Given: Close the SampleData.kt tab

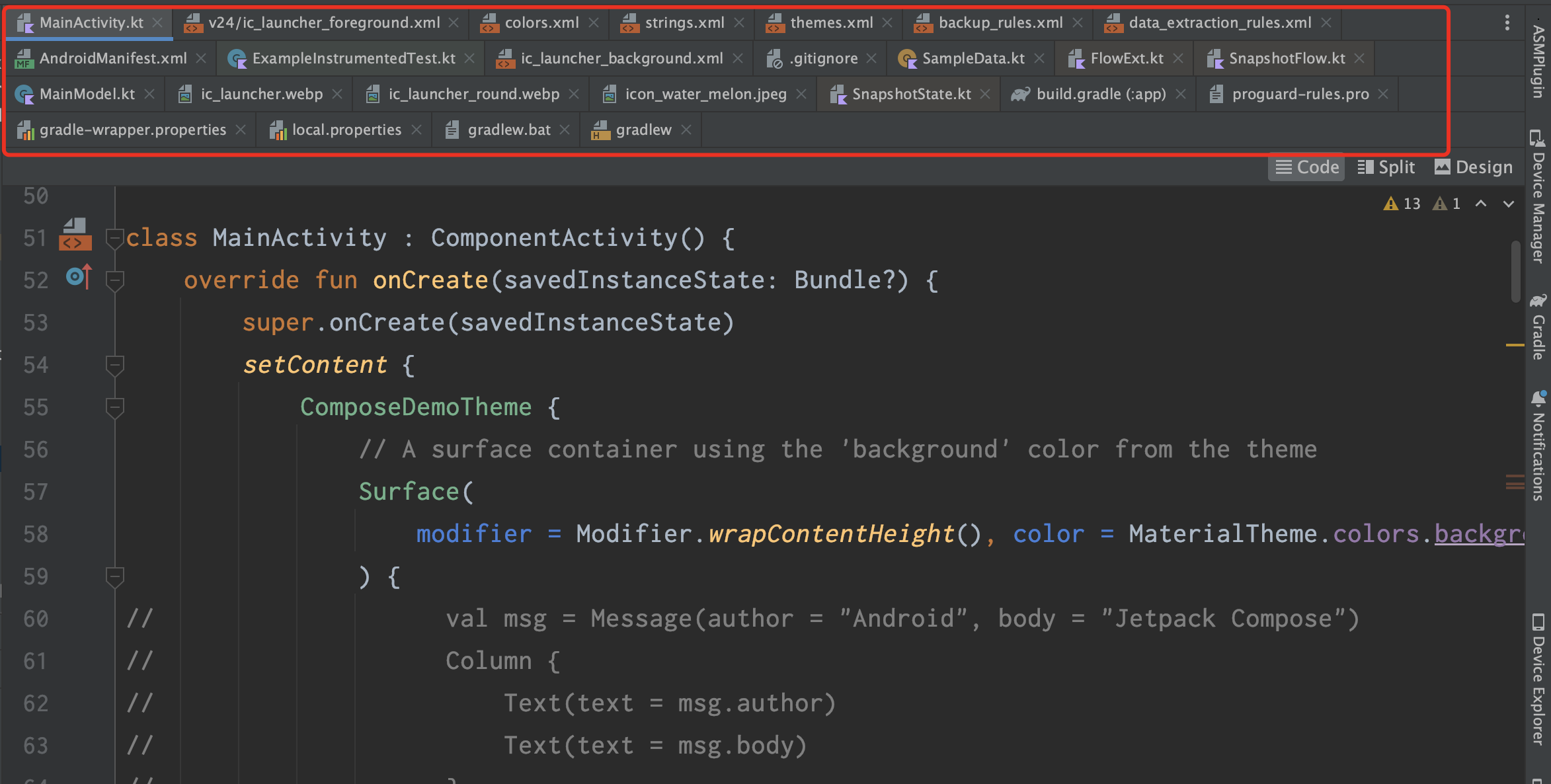Looking at the screenshot, I should [x=1039, y=58].
